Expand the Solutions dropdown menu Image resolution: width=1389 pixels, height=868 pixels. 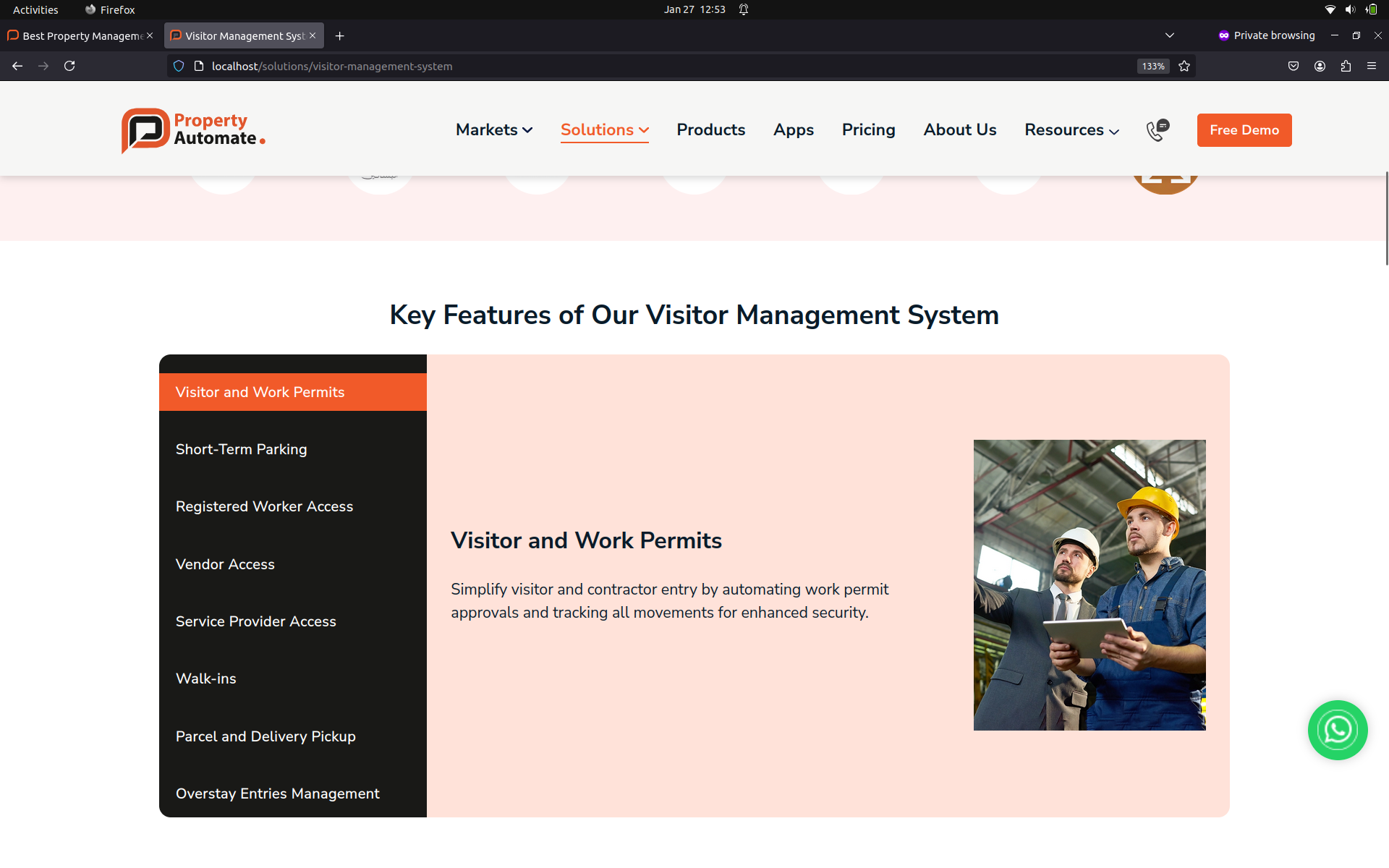click(604, 130)
